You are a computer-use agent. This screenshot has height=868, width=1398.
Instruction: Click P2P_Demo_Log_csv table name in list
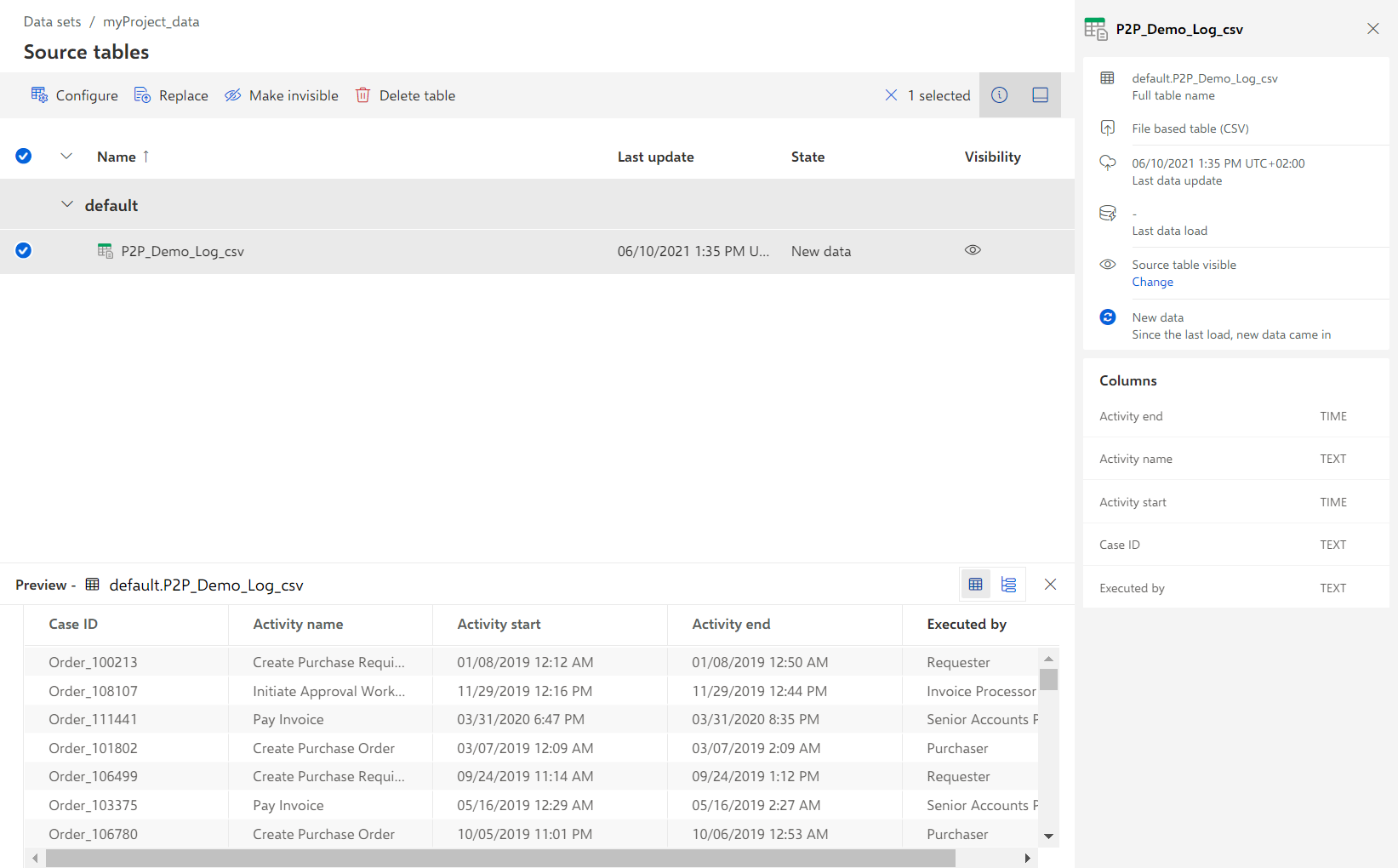(x=182, y=251)
